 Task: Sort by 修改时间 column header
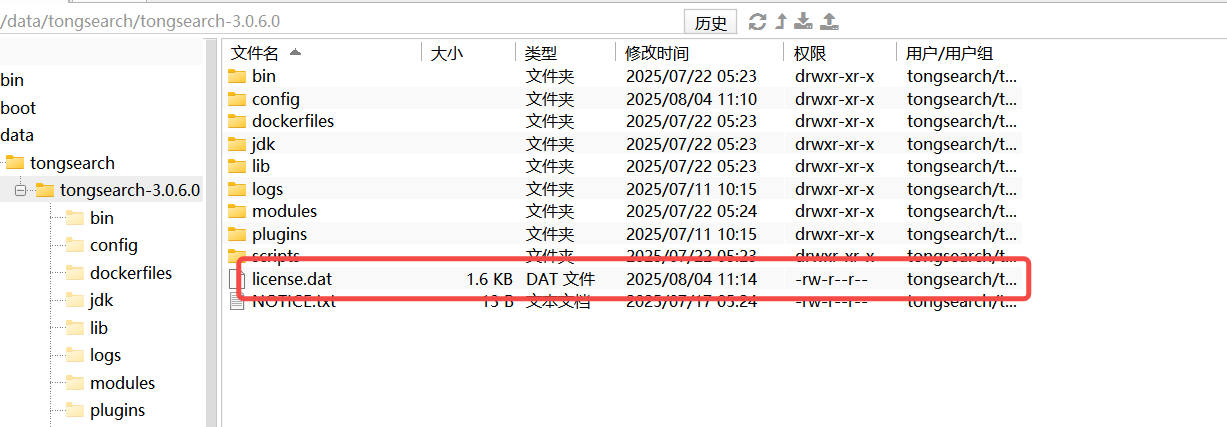657,53
